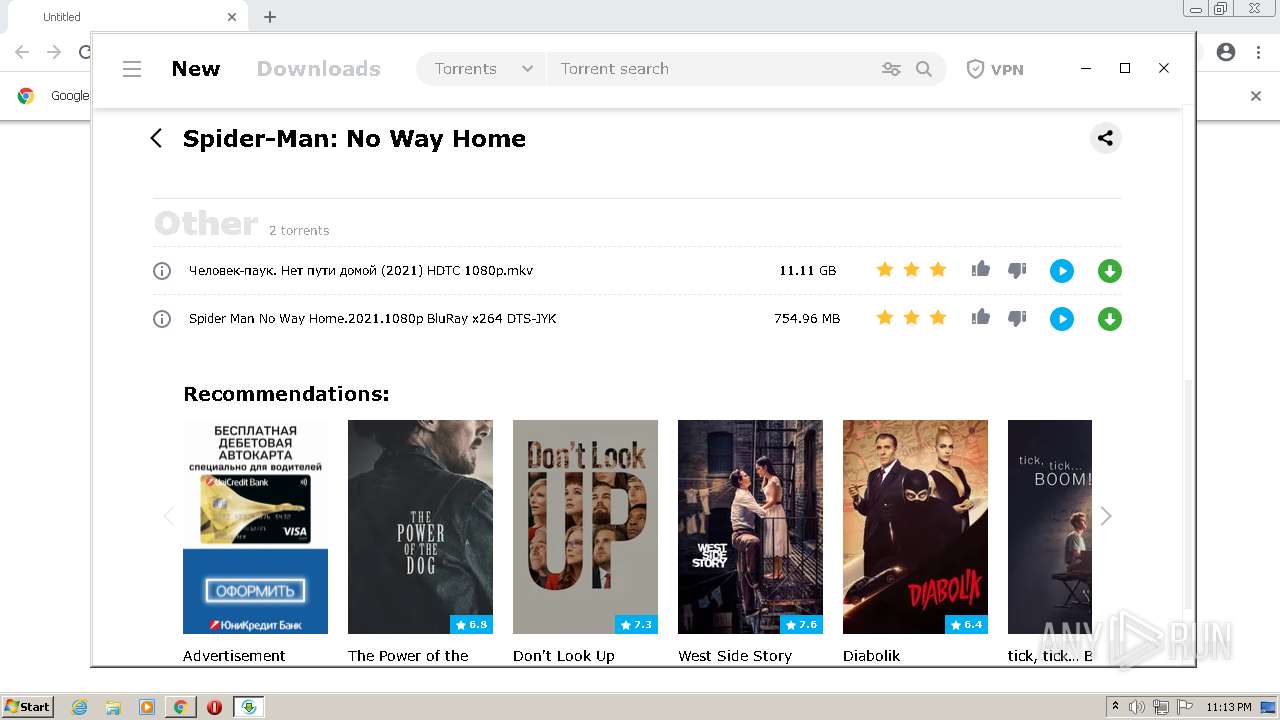This screenshot has width=1280, height=720.
Task: Open the VPN shield button
Action: pyautogui.click(x=995, y=69)
